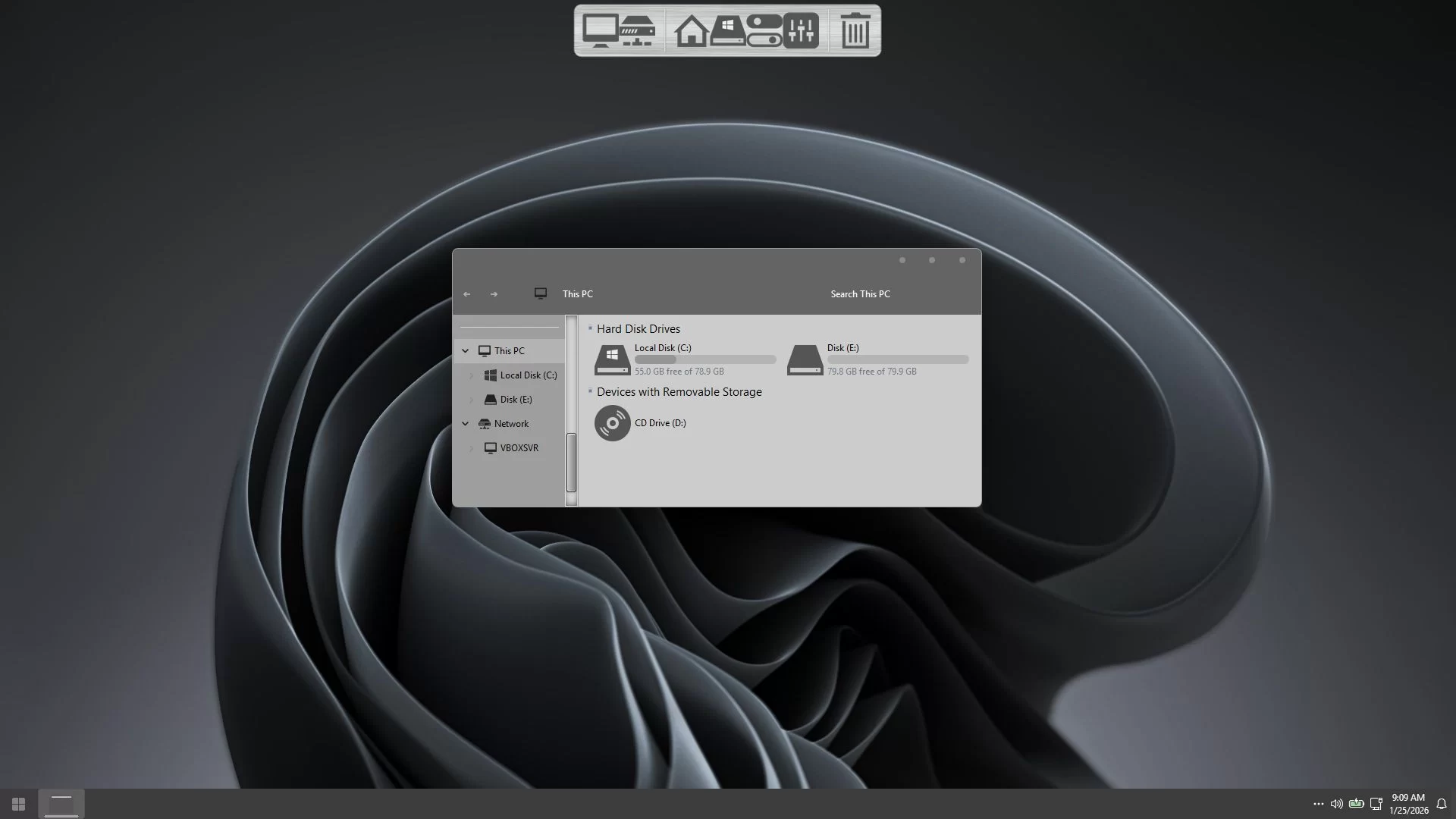The width and height of the screenshot is (1456, 819).
Task: Open the mixer sliders dock icon
Action: pos(801,31)
